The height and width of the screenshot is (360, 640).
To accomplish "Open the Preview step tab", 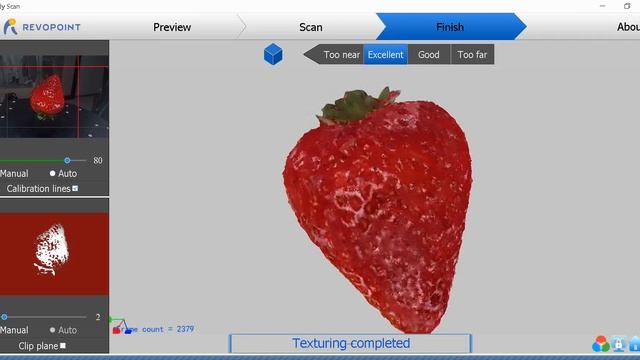I will 172,27.
